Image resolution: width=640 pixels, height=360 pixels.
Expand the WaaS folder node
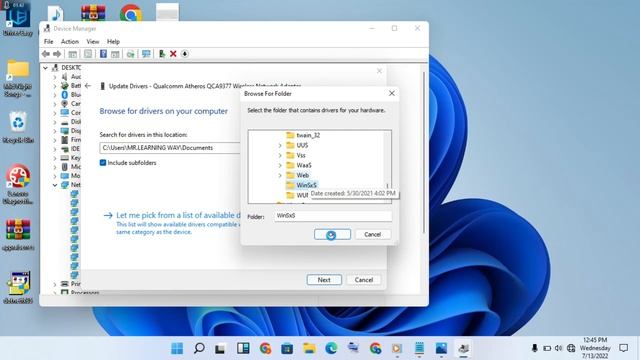pos(280,165)
